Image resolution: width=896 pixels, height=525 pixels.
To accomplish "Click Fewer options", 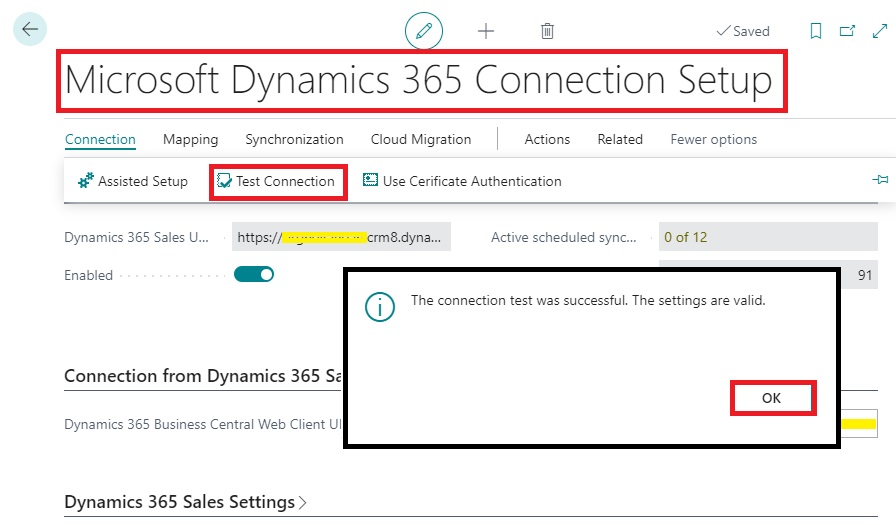I will tap(713, 139).
